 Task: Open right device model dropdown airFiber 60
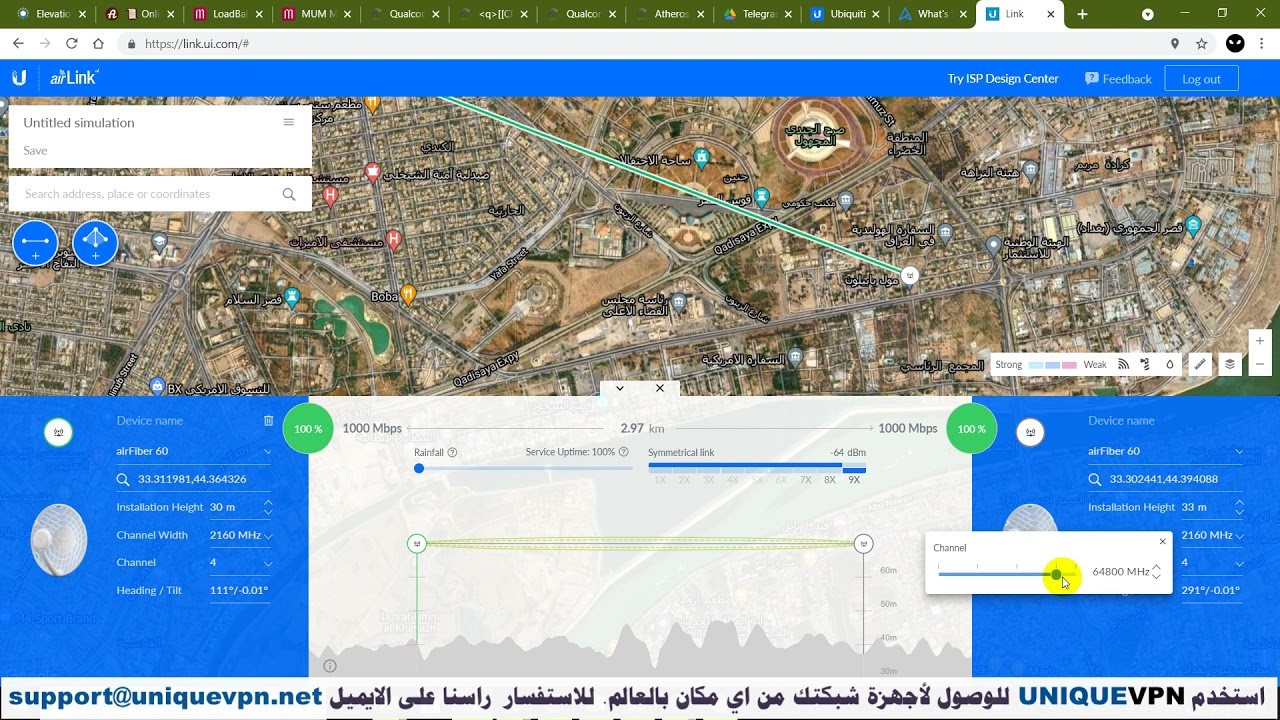pos(1166,451)
